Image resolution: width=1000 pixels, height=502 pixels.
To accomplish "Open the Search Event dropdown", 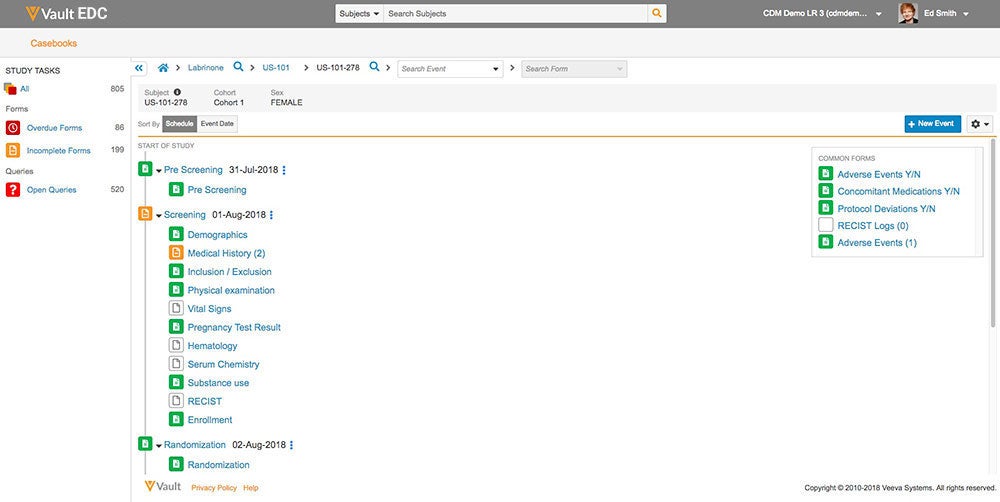I will (496, 69).
